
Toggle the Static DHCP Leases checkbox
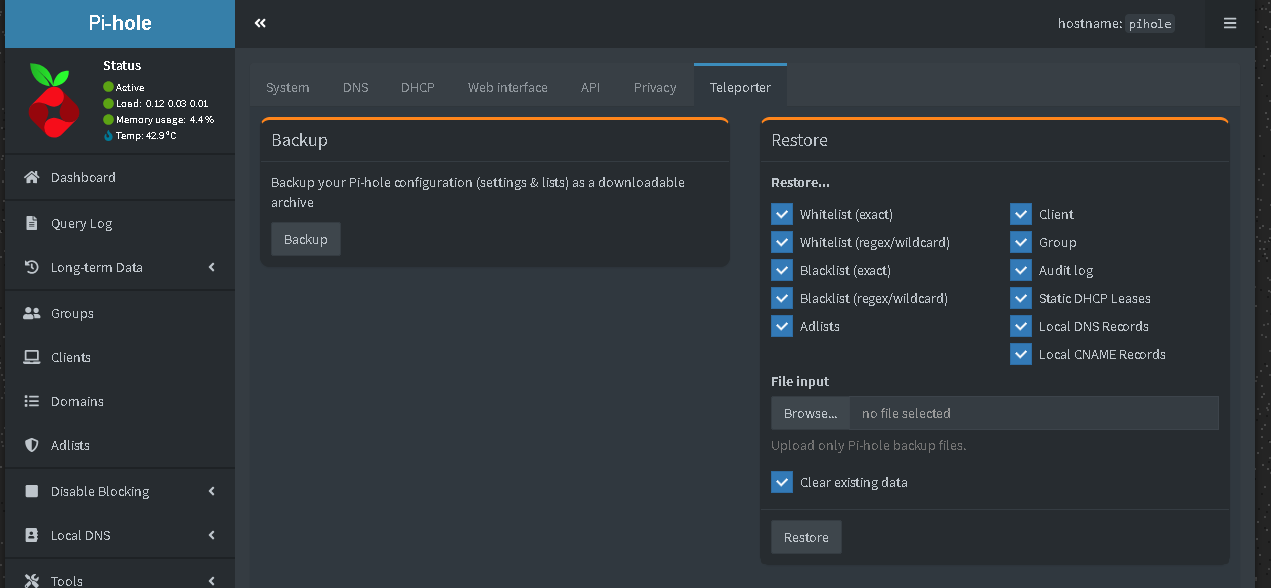click(x=1020, y=298)
